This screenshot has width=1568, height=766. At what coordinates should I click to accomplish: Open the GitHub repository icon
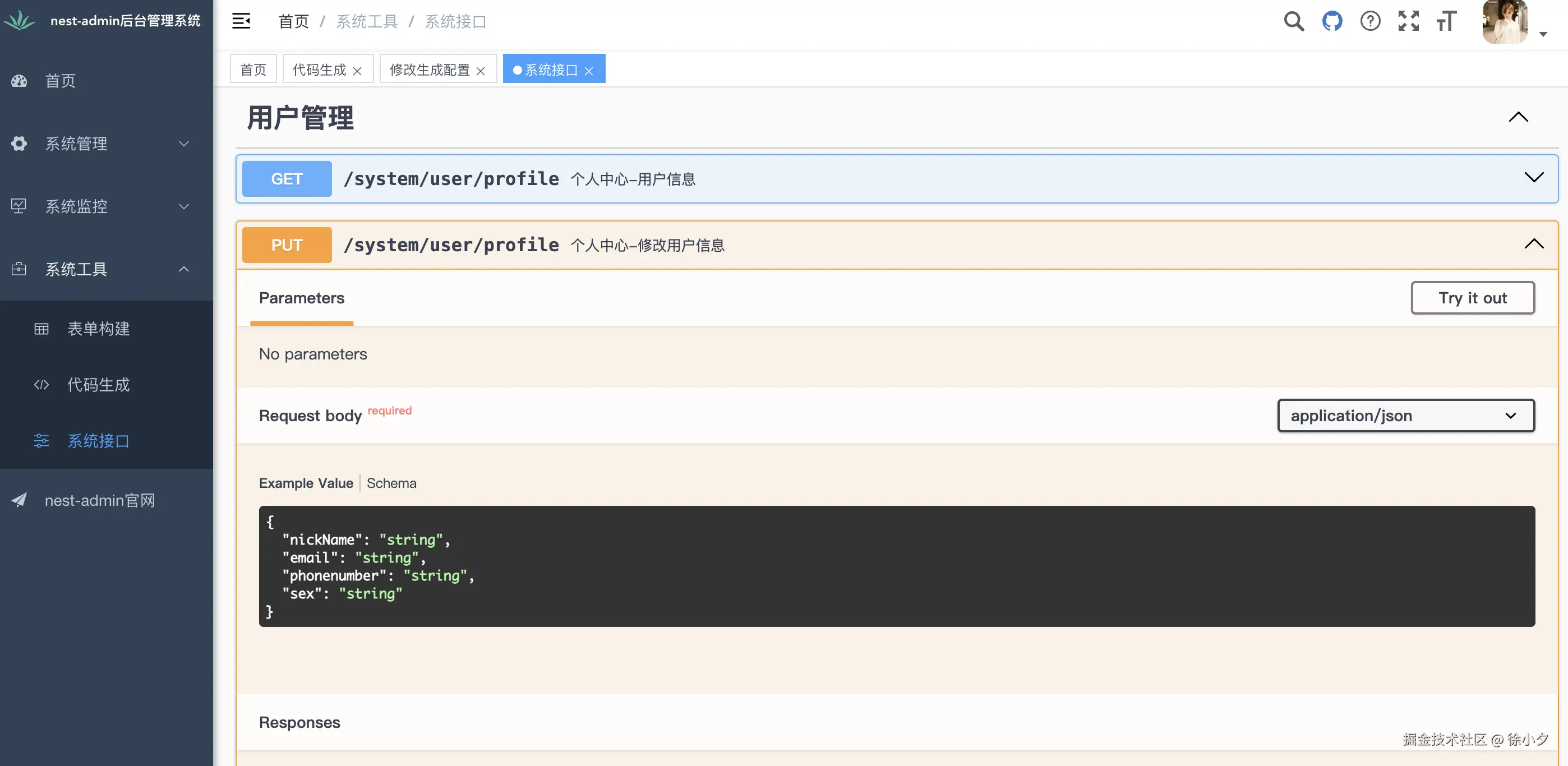[1332, 21]
